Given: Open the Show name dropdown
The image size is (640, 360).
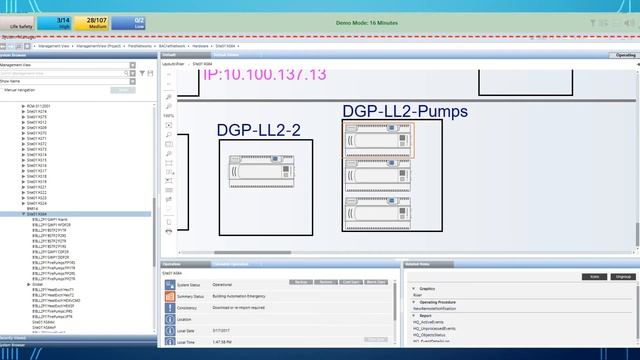Looking at the screenshot, I should click(x=132, y=82).
